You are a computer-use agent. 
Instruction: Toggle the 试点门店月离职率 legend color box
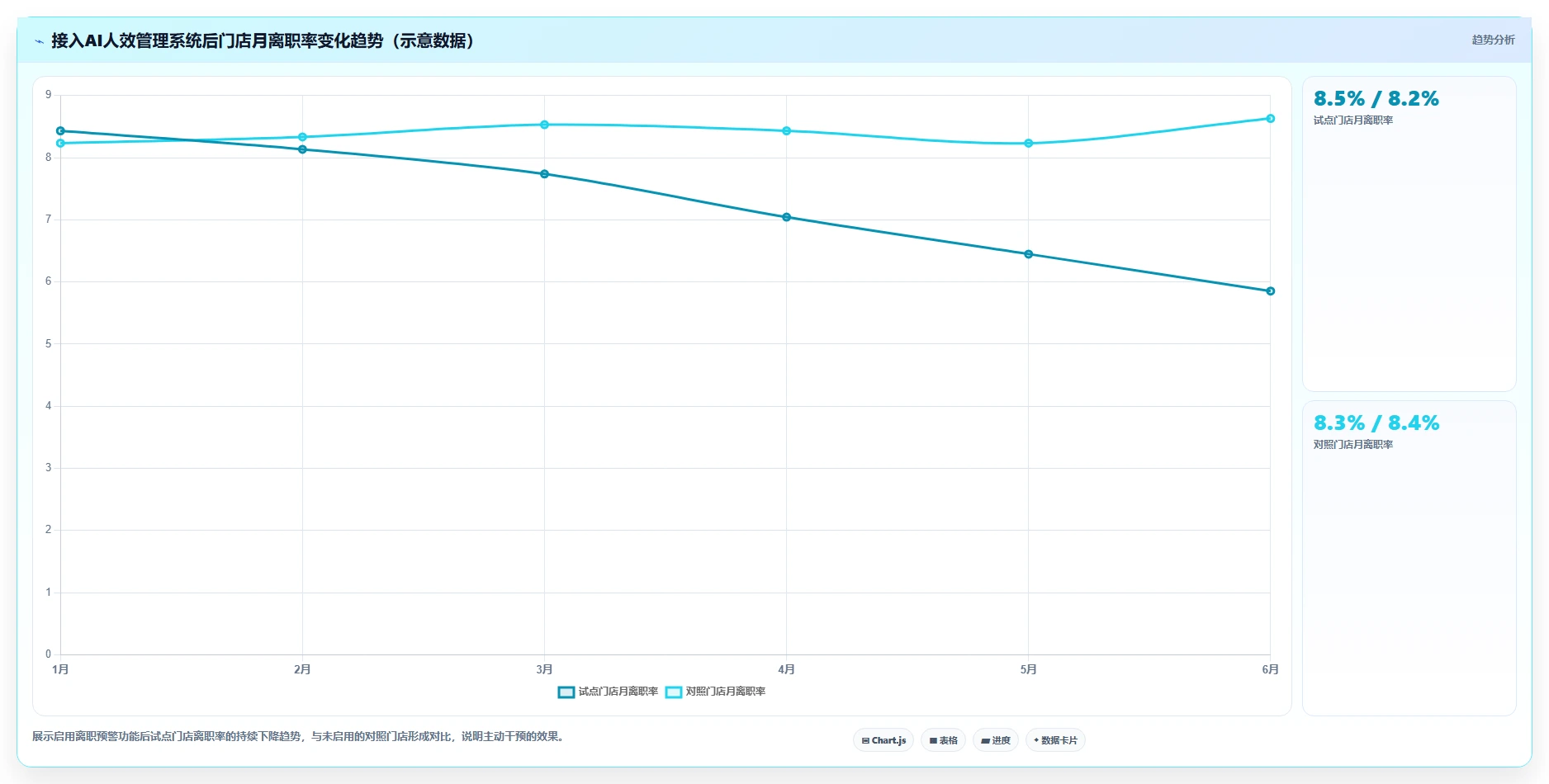click(x=566, y=692)
